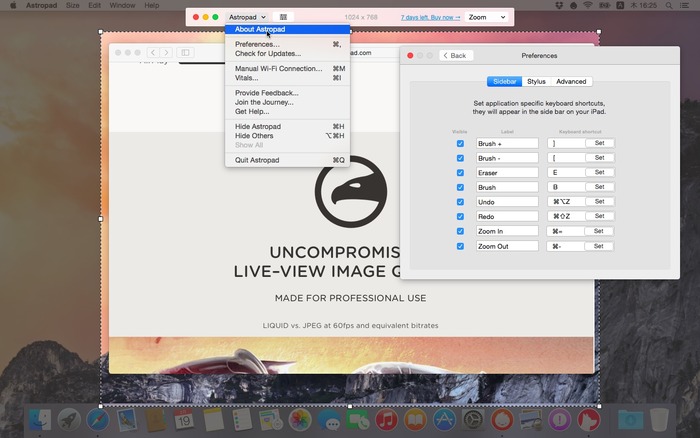Open the Trash in the Dock
Viewport: 700px width, 438px height.
click(659, 420)
